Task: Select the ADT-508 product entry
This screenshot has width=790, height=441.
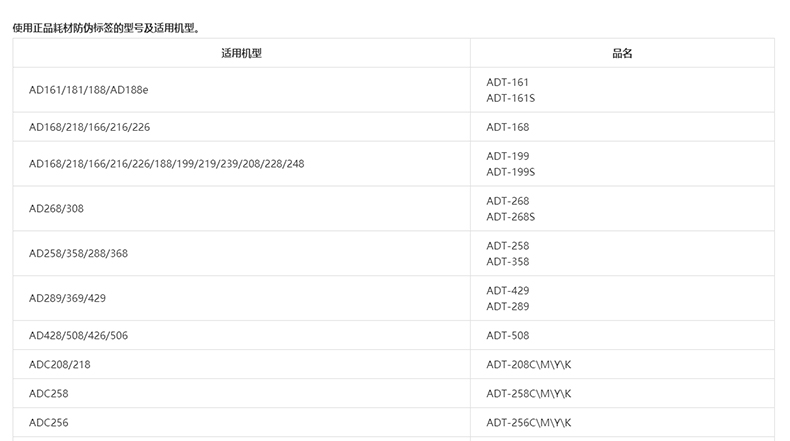Action: click(507, 336)
